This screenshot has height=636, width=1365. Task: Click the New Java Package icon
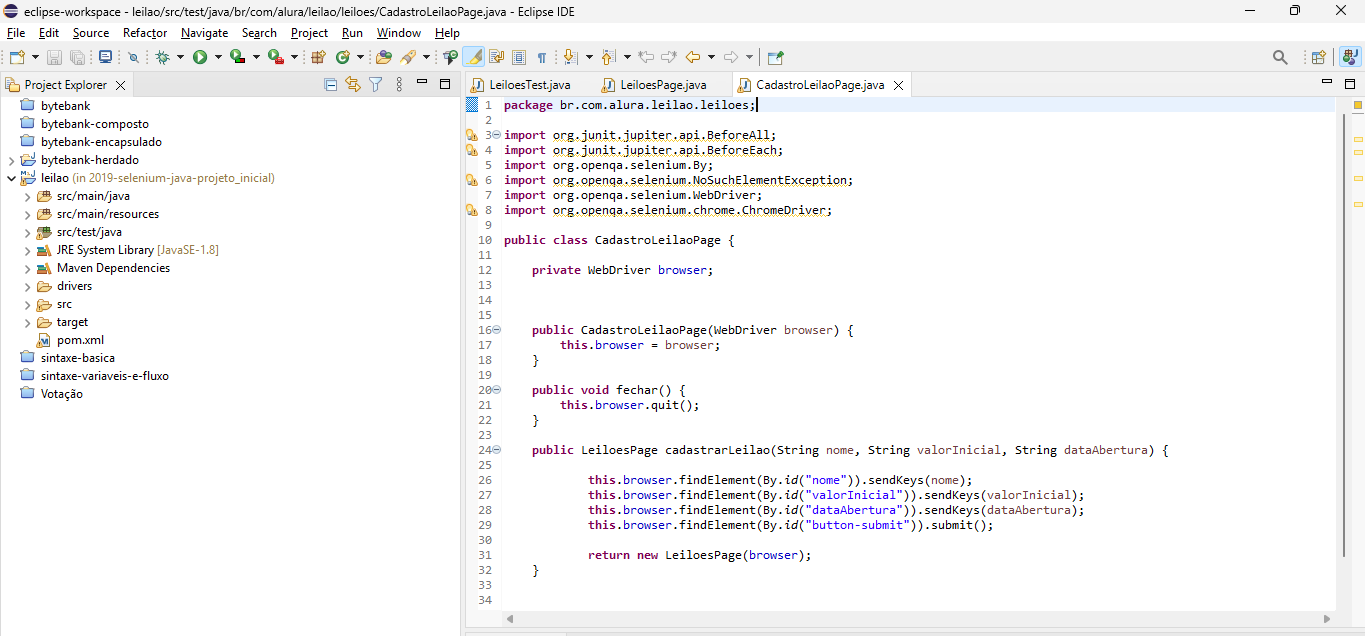318,57
